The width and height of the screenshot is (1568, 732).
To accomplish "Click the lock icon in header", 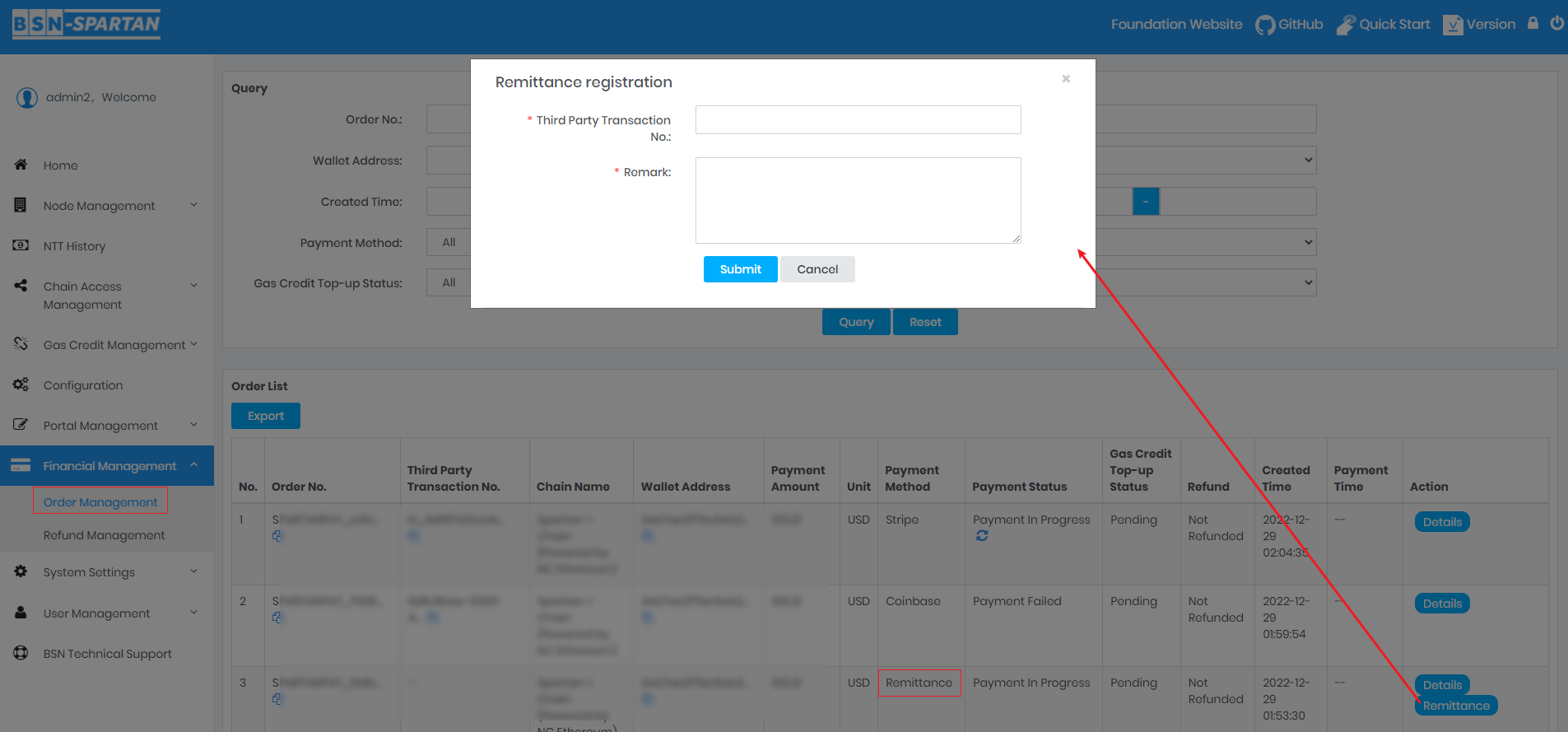I will 1533,23.
